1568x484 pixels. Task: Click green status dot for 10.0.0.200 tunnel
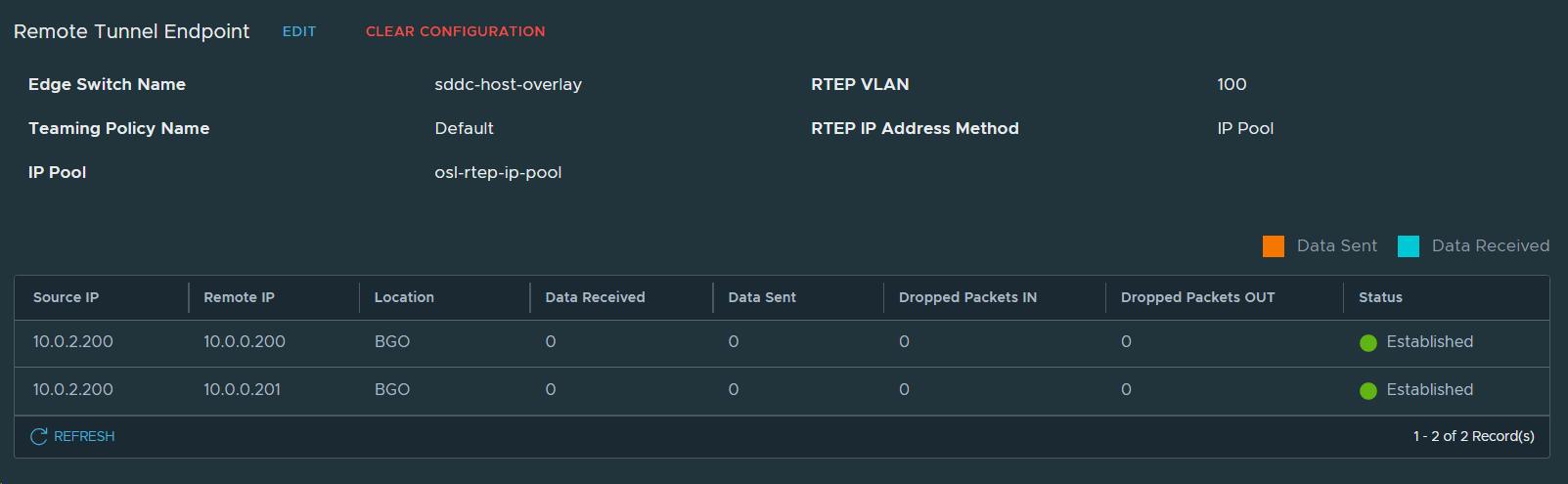pos(1368,342)
